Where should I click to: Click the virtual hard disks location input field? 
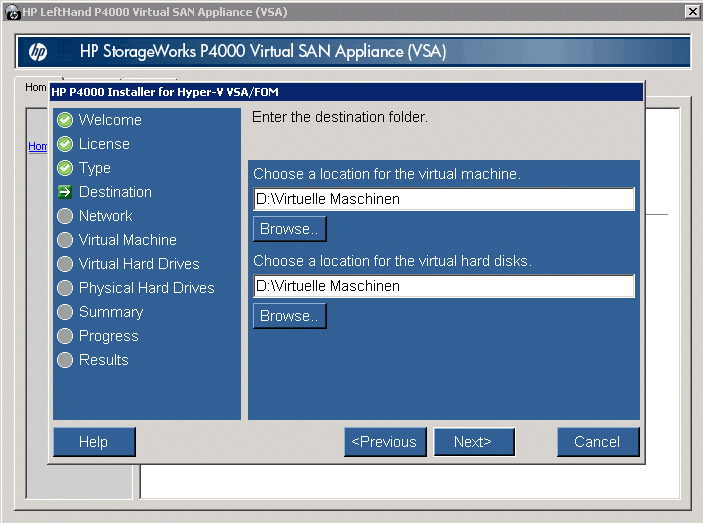tap(444, 286)
